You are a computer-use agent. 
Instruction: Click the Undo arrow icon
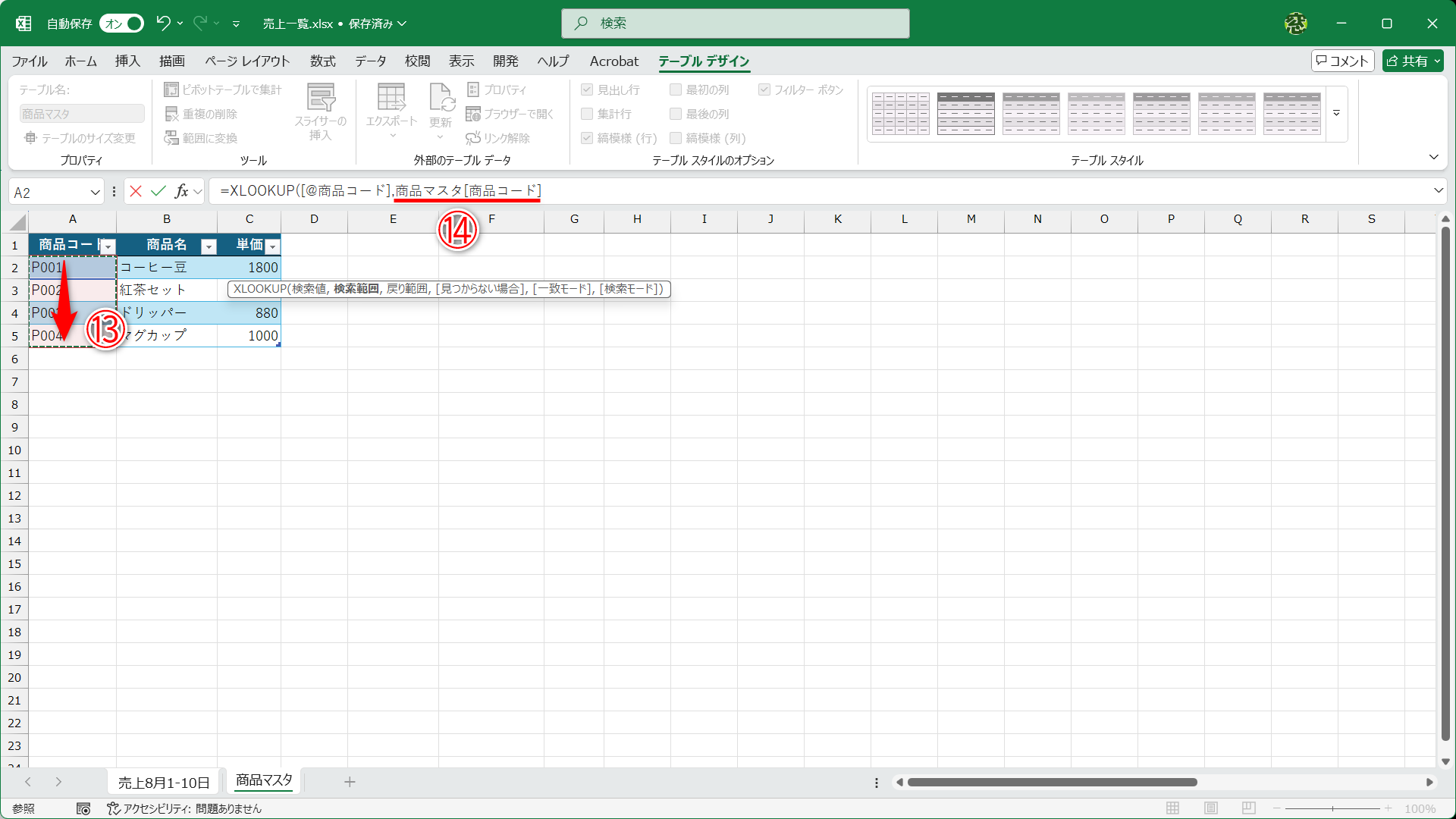pos(162,23)
